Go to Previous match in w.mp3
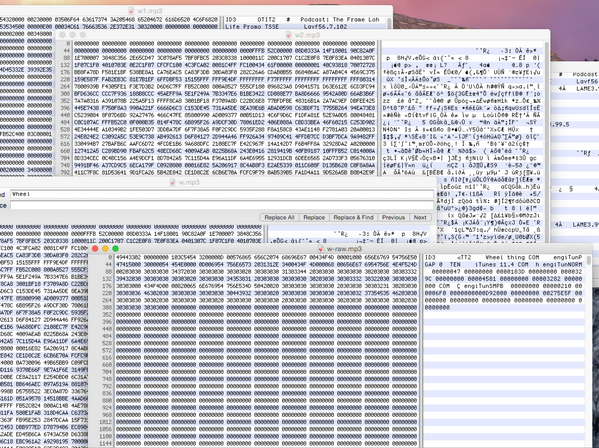Screen dimensions: 599x448 (393, 217)
